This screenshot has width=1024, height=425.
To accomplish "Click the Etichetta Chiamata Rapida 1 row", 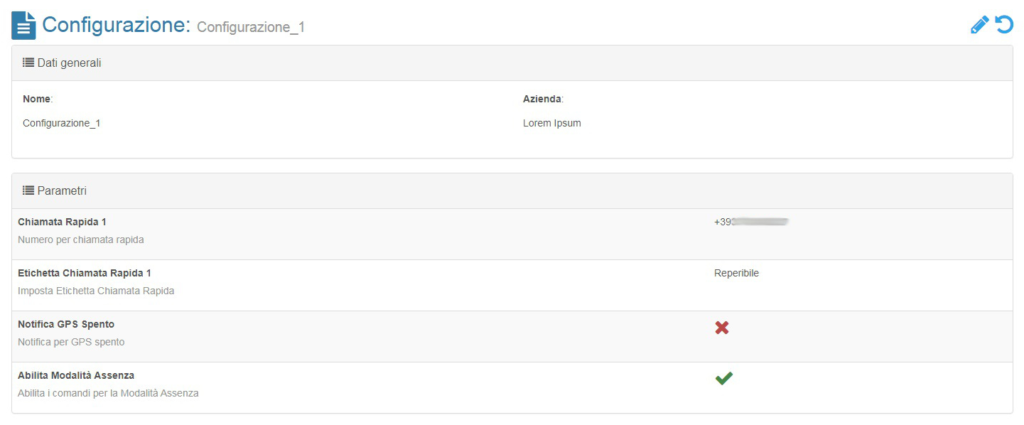I will [512, 285].
